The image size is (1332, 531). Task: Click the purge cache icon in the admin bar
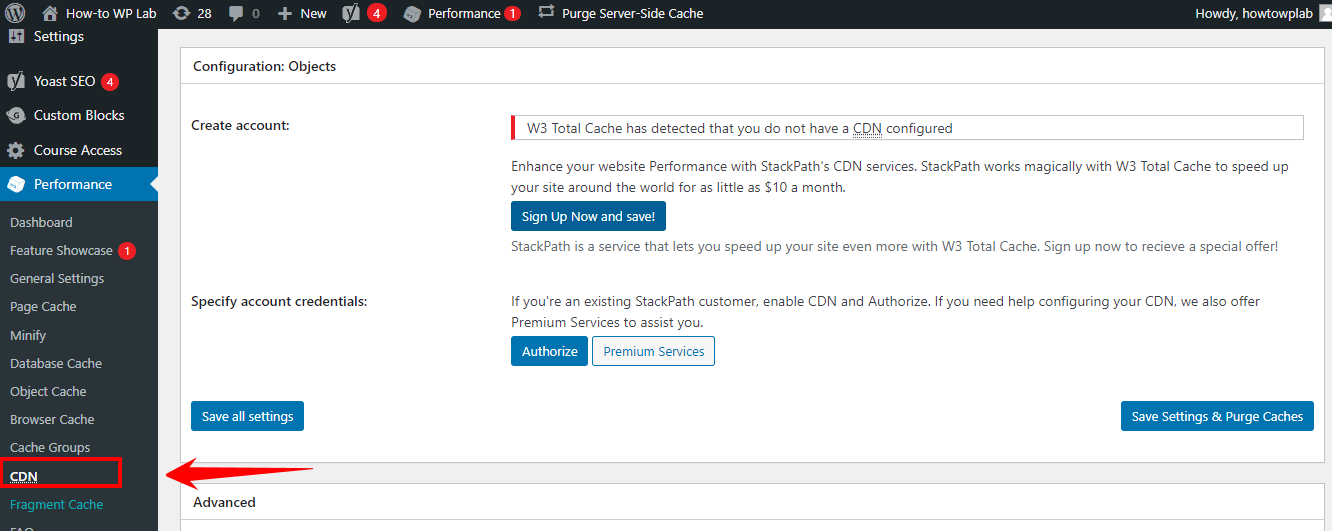[546, 12]
